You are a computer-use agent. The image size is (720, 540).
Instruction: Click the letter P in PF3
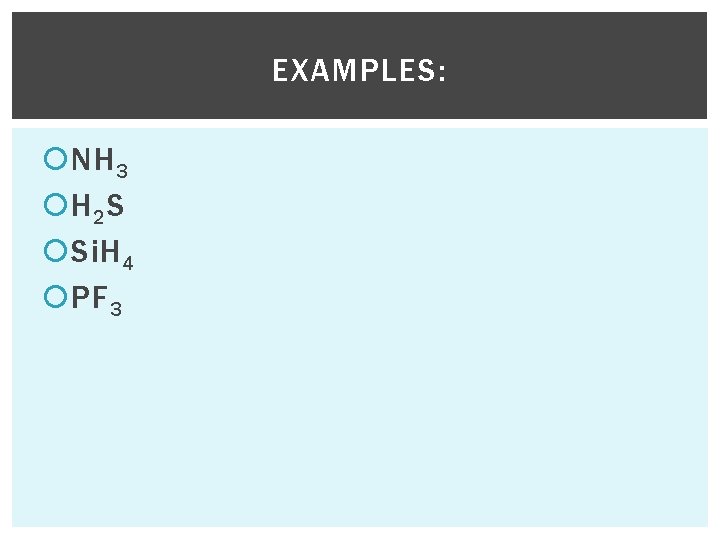[80, 297]
